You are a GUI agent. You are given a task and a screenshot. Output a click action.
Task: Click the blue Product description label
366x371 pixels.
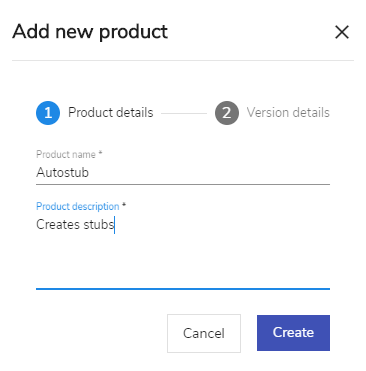(77, 206)
